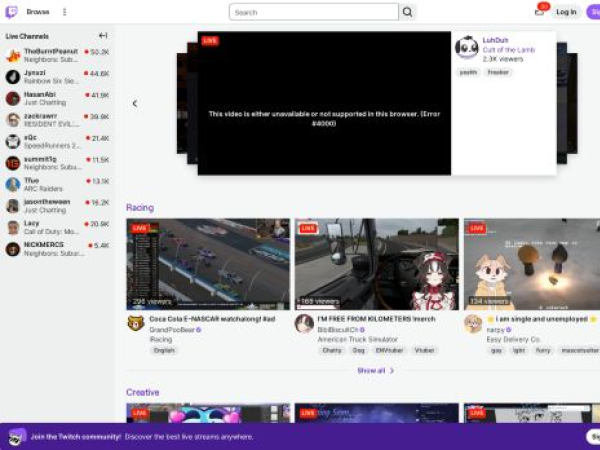Select the lgbt tag under narpy
The height and width of the screenshot is (450, 600).
point(519,350)
